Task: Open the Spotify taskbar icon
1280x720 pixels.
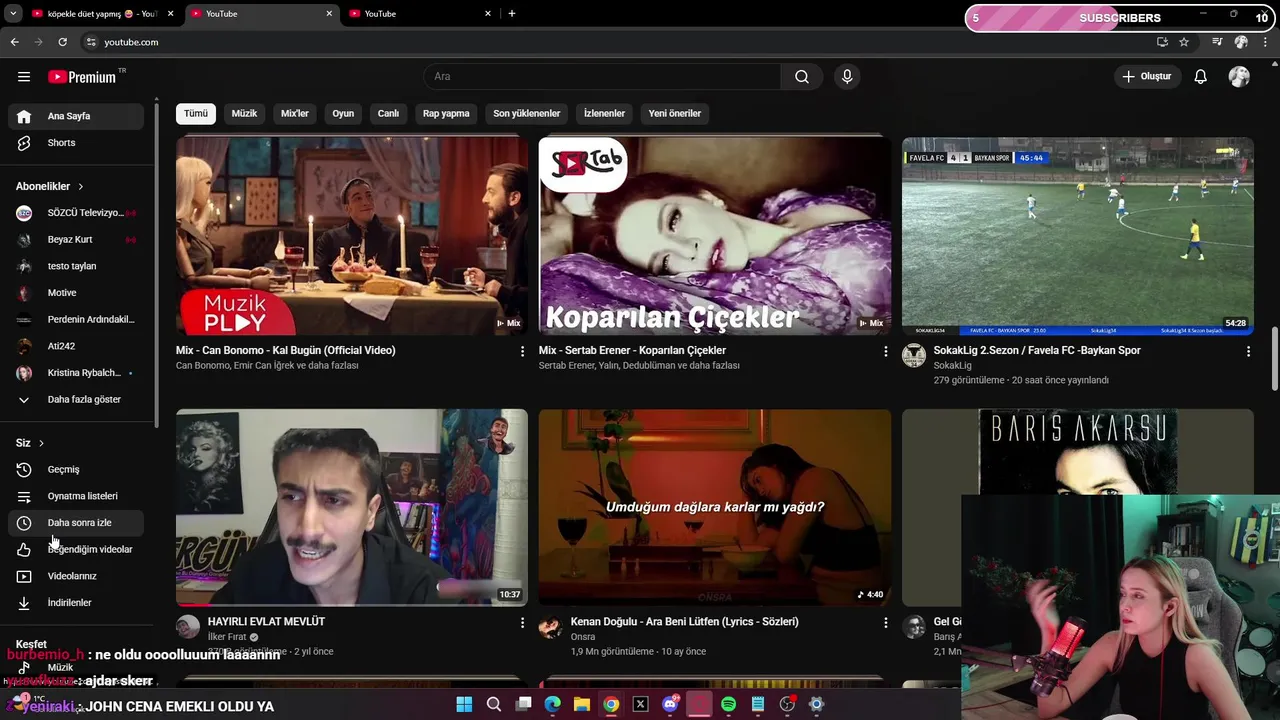Action: (x=728, y=705)
